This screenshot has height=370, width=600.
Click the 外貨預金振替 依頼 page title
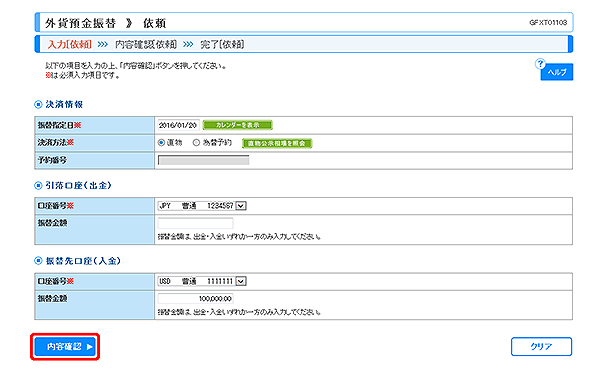tap(106, 23)
